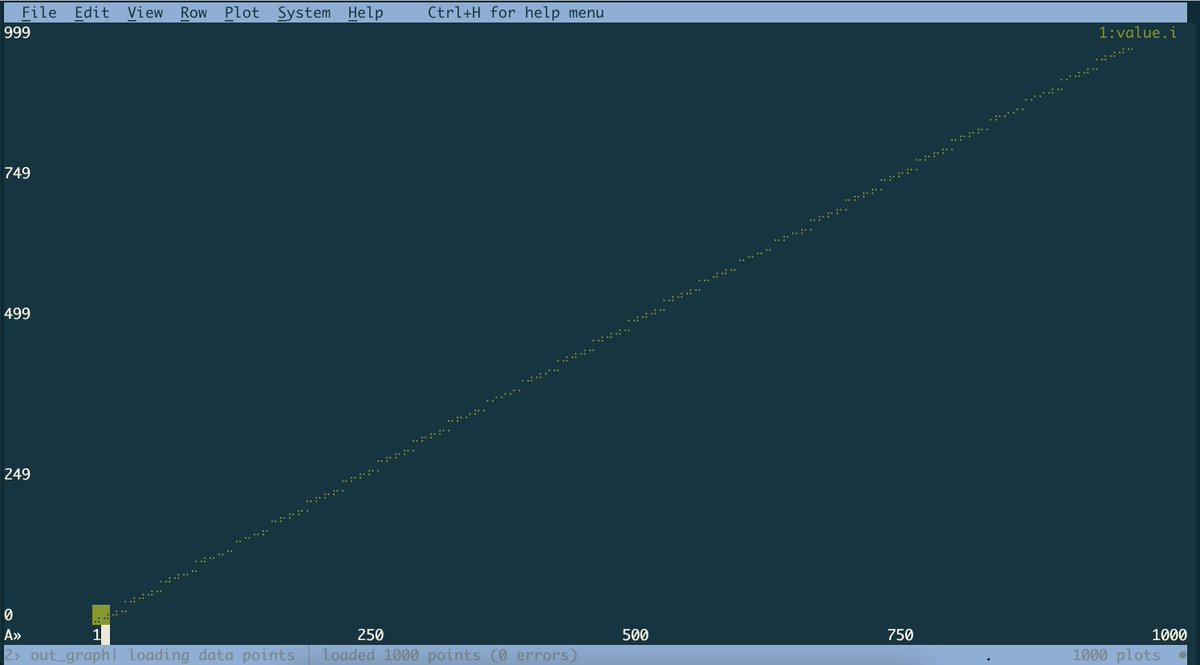Click the 999 y-axis label

[17, 33]
